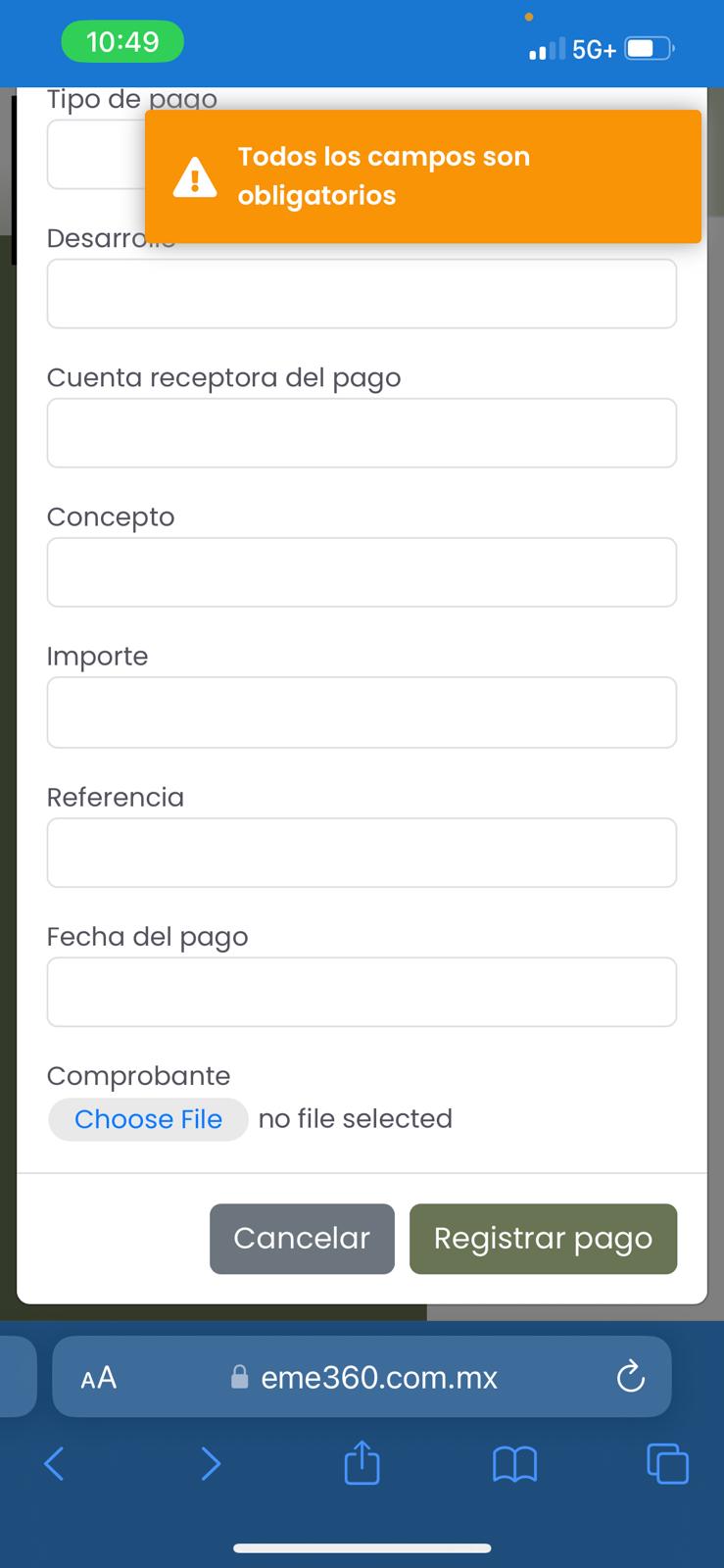Open the Cuenta receptora del pago field
This screenshot has width=724, height=1568.
[x=362, y=433]
